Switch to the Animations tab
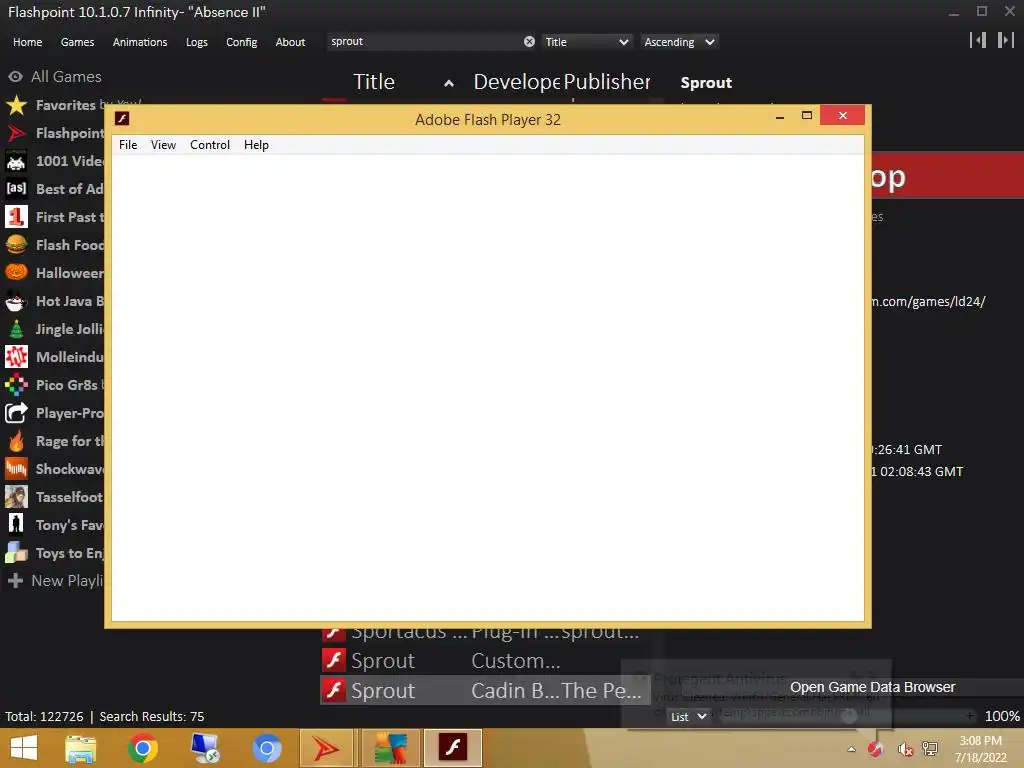The width and height of the screenshot is (1024, 768). pos(140,42)
